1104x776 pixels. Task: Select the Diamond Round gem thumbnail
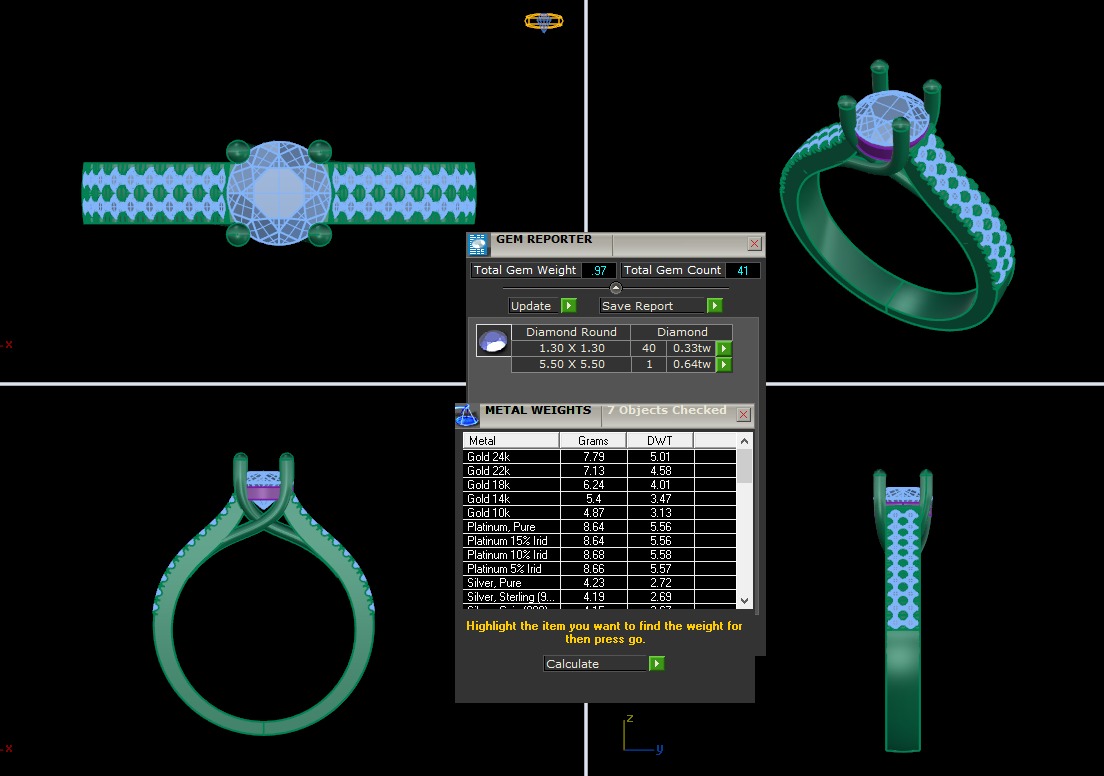coord(493,341)
